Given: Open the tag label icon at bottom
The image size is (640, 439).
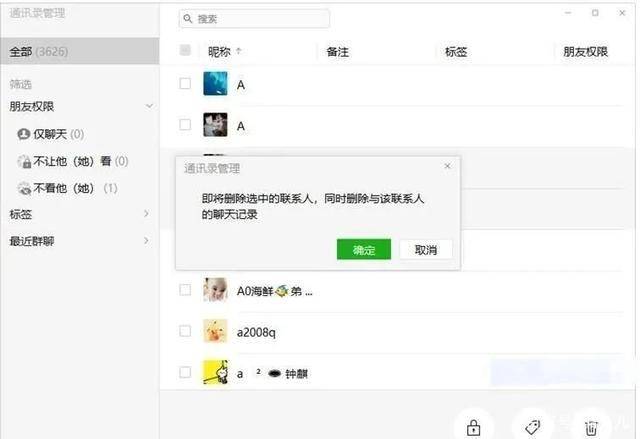Looking at the screenshot, I should pyautogui.click(x=532, y=427).
